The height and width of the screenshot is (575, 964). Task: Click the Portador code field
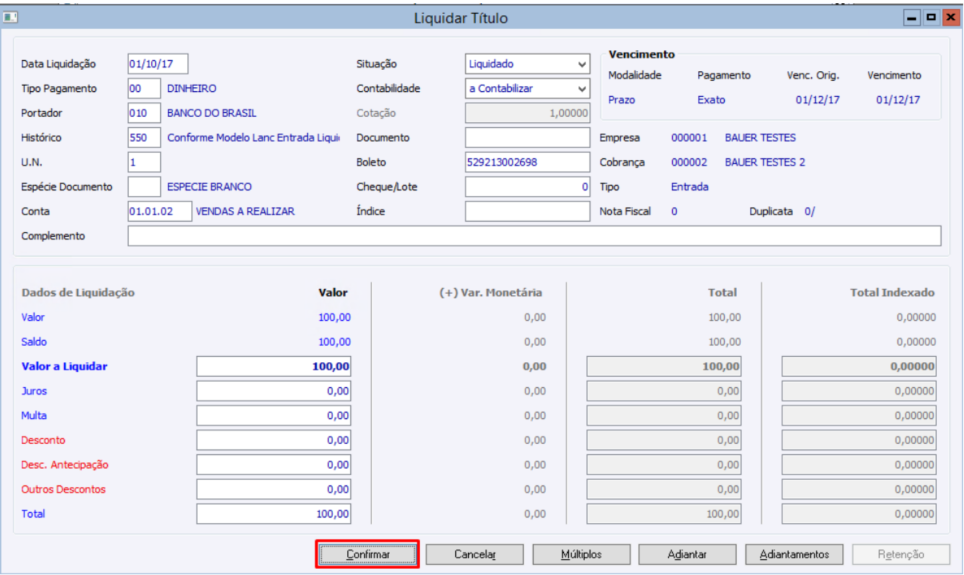[144, 113]
